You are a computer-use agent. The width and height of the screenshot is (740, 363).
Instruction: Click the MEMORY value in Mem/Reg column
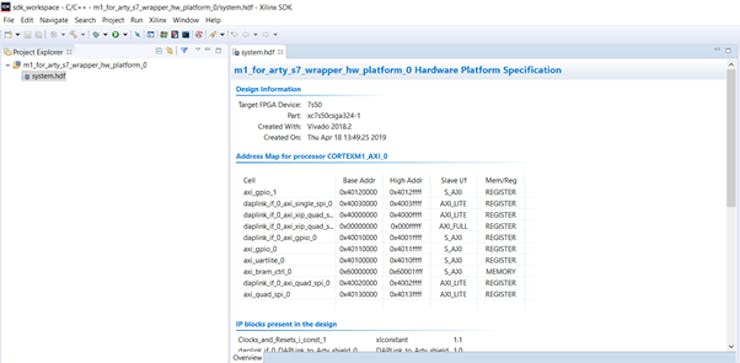[x=501, y=271]
